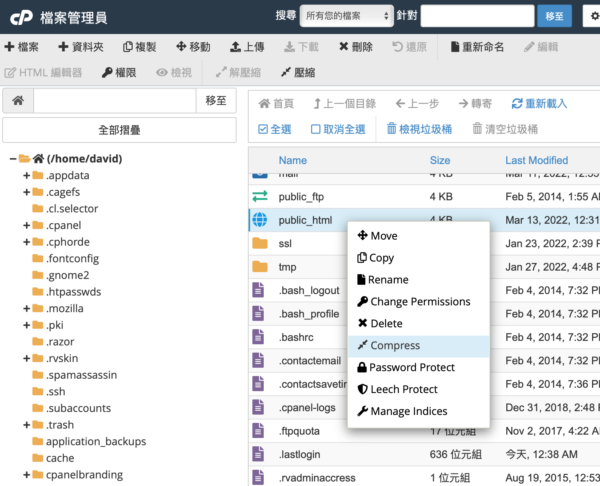
Task: Click the blue 移至 search button
Action: (554, 16)
